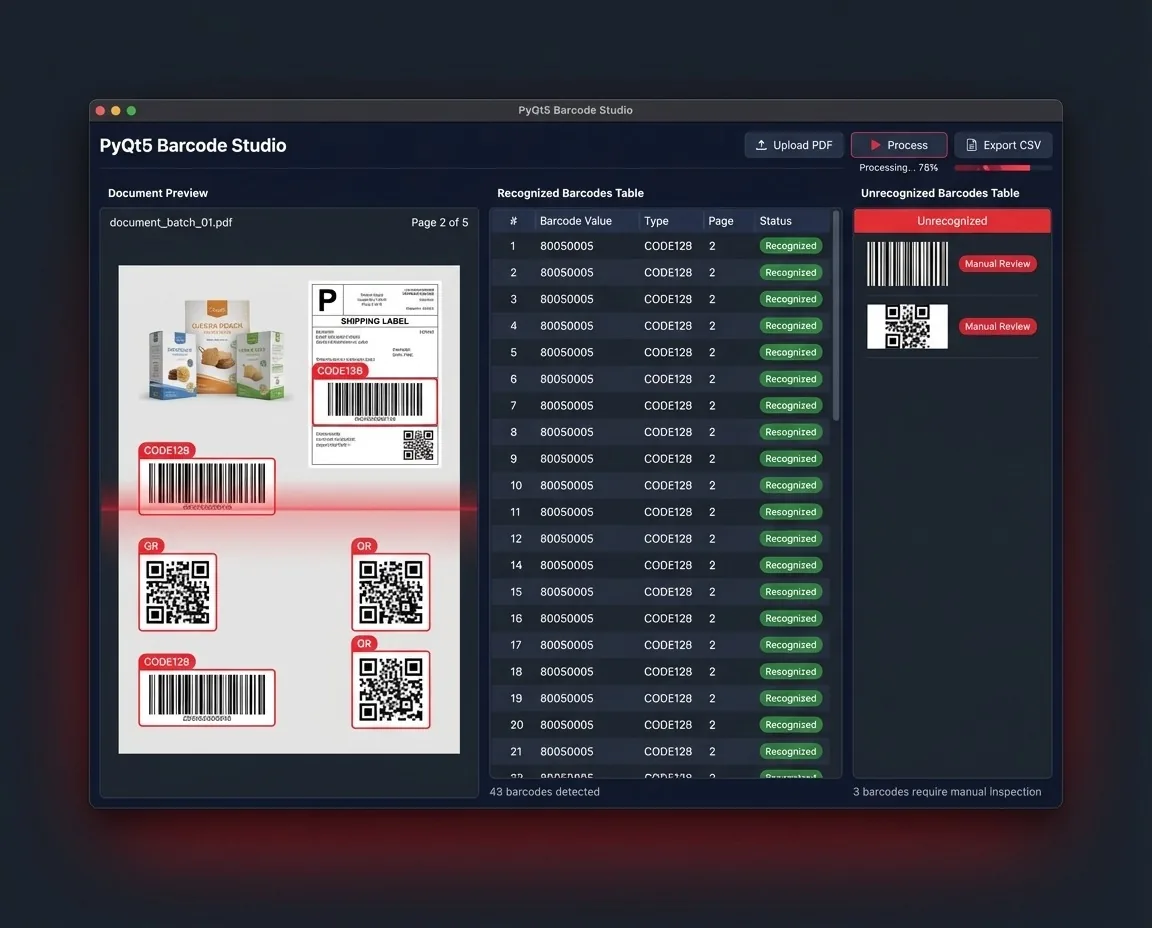Click Manual Review for the QR code
This screenshot has height=928, width=1152.
tap(997, 326)
